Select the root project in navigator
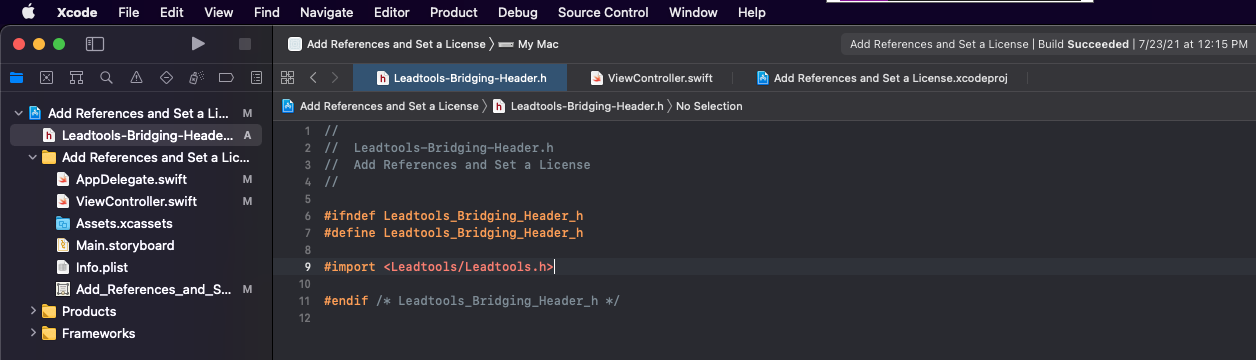This screenshot has height=360, width=1256. pos(136,113)
